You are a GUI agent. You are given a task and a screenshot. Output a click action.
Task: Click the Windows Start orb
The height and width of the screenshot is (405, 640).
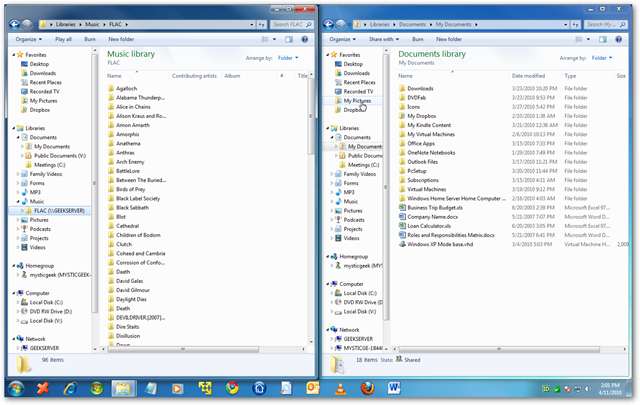click(16, 387)
